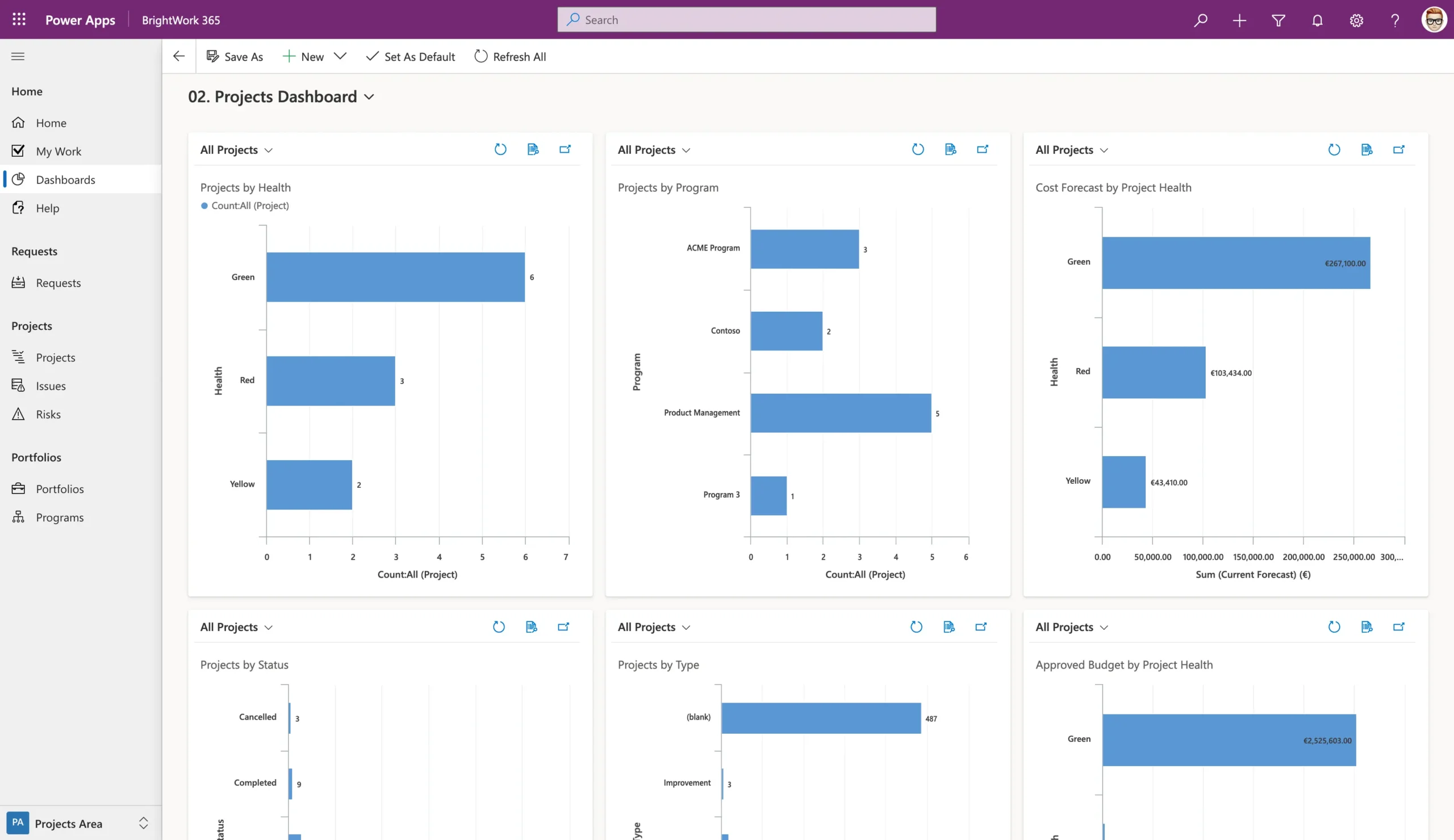Open the filter options in the top bar
This screenshot has height=840, width=1454.
[1278, 20]
